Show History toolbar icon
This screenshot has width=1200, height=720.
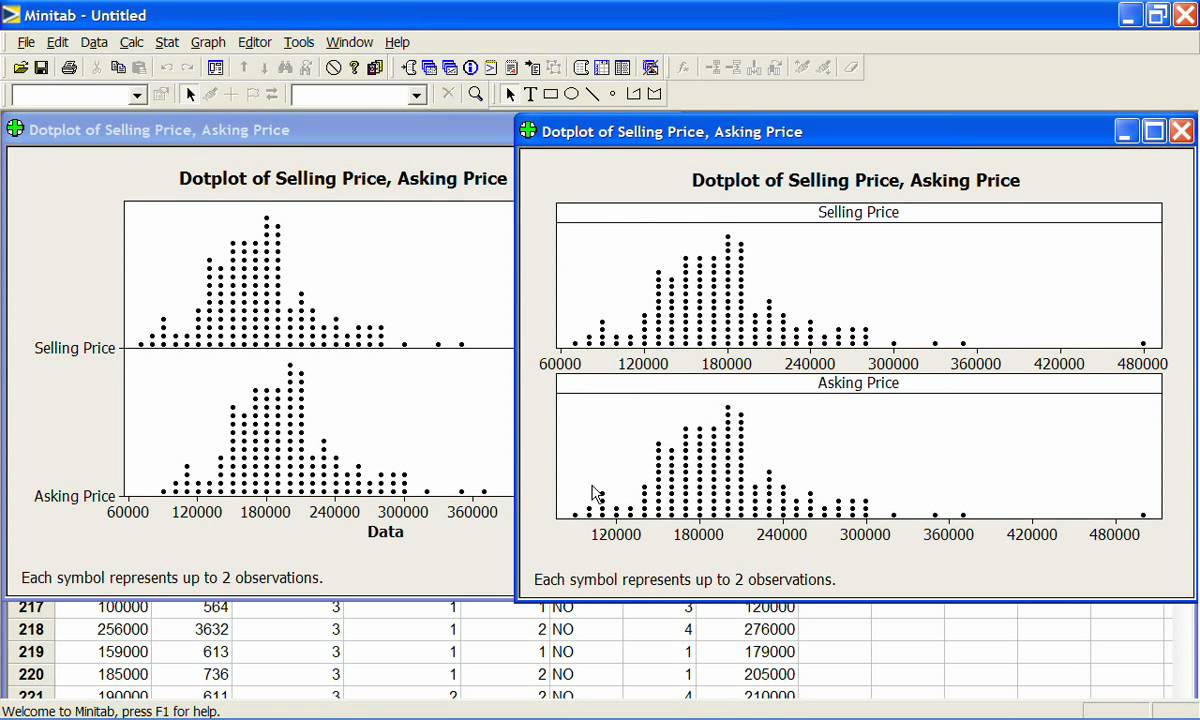click(491, 68)
